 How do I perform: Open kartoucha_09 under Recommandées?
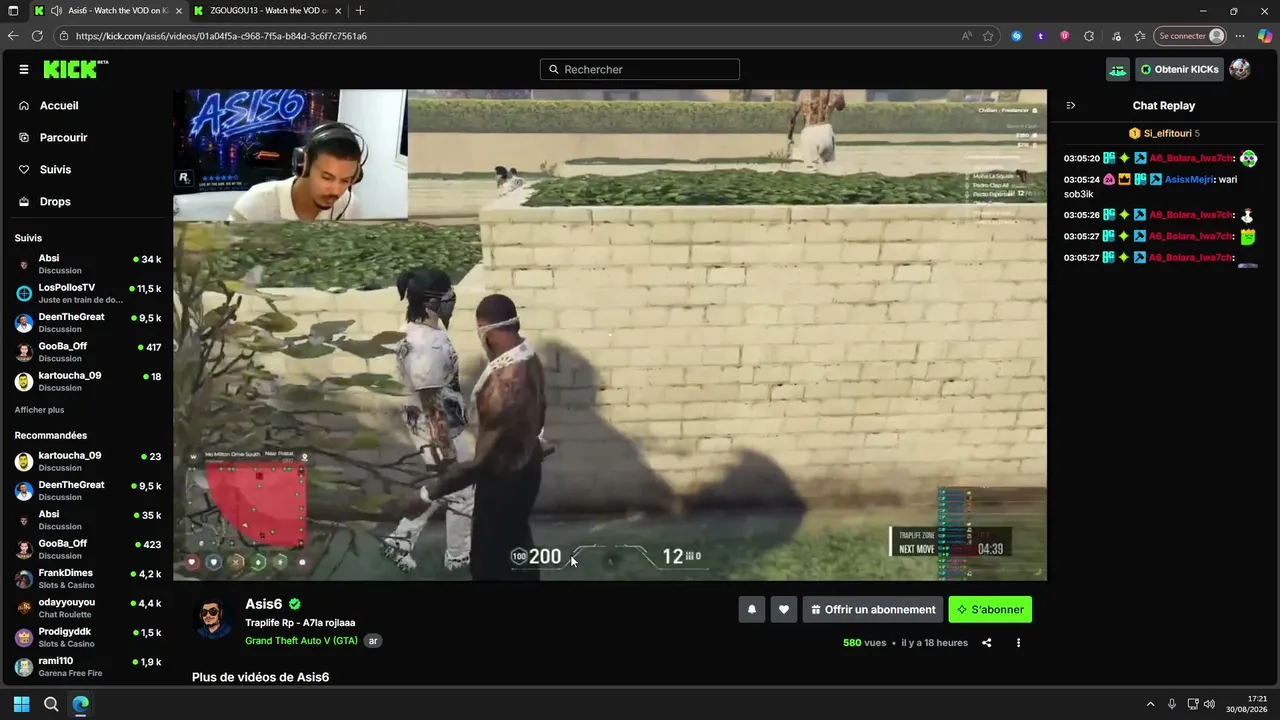click(88, 461)
